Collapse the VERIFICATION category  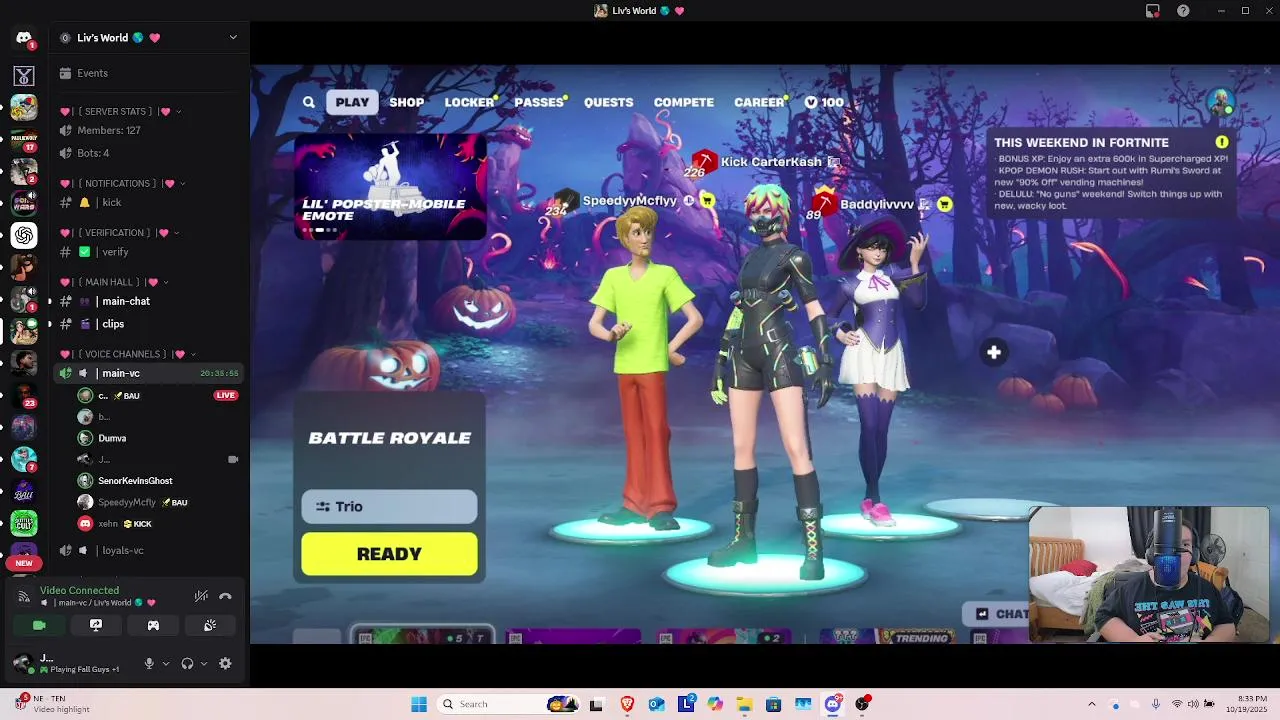119,233
